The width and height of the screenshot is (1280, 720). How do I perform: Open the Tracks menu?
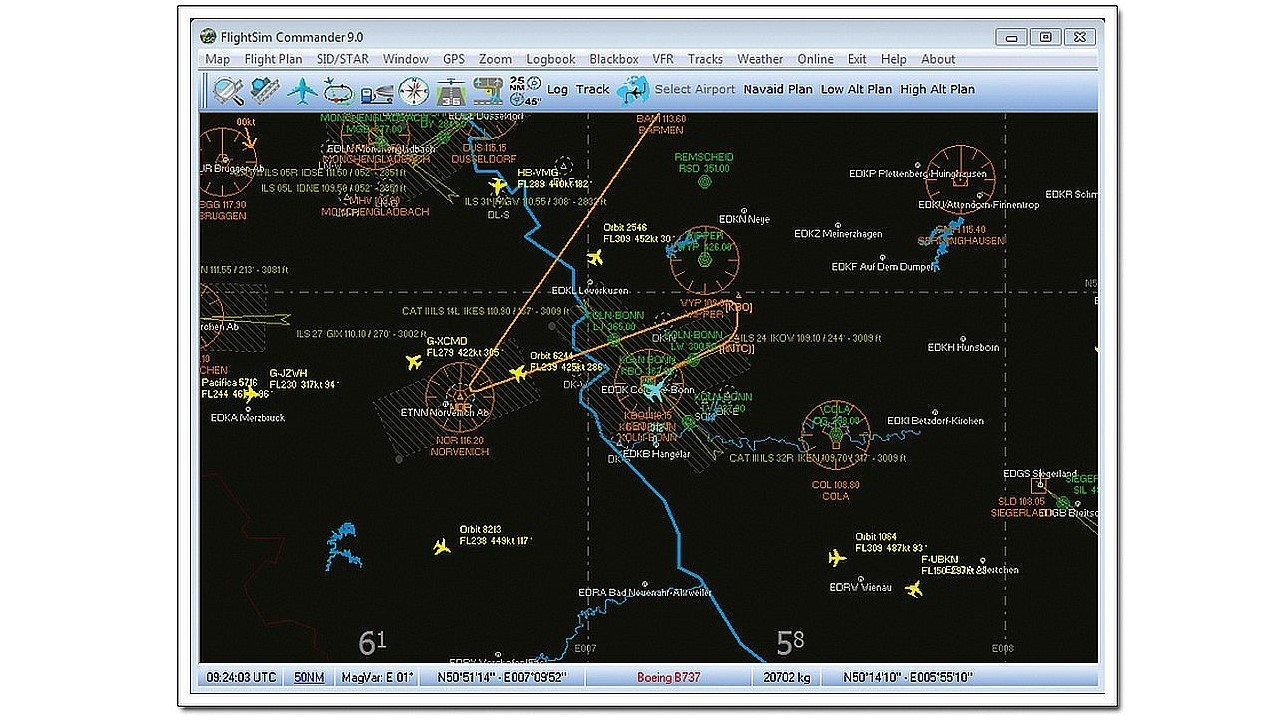[705, 59]
